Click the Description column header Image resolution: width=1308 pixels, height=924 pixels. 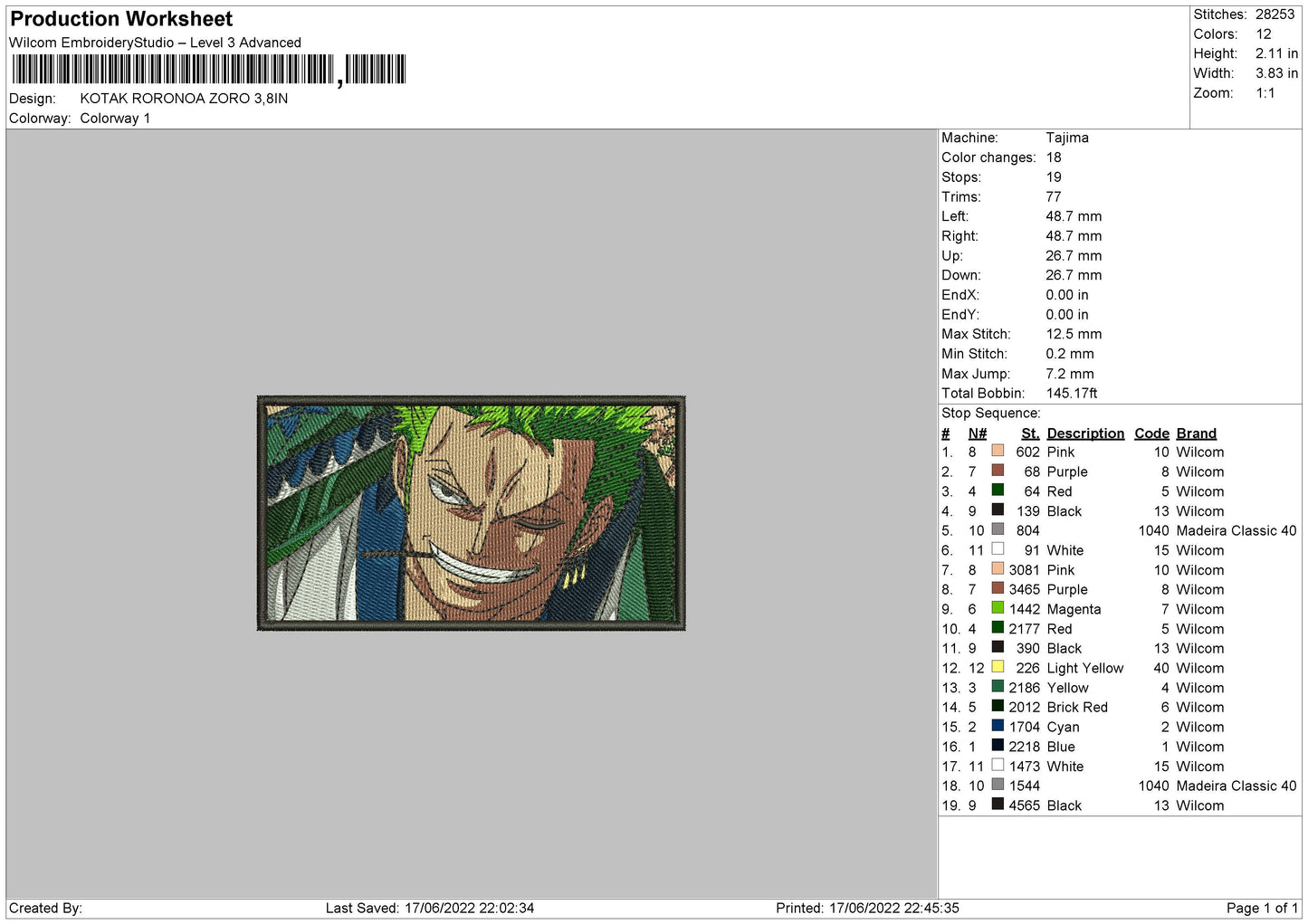[x=1084, y=433]
